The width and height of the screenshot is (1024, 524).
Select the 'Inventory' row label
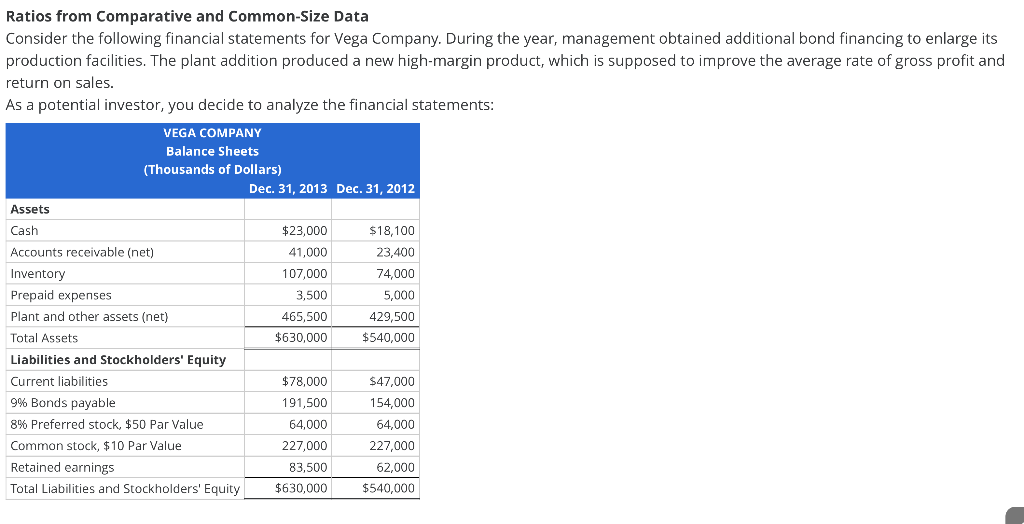38,274
